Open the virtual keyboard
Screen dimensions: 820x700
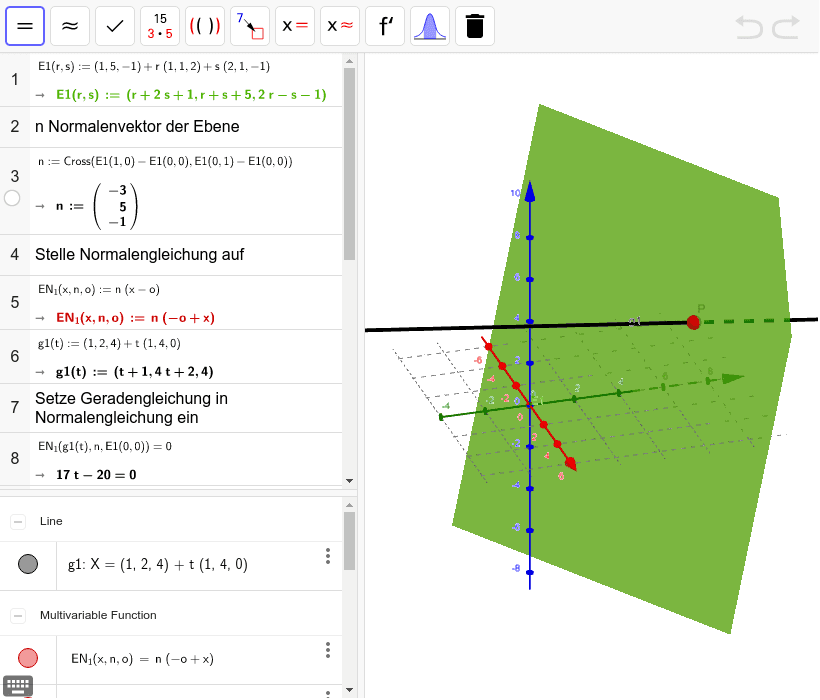(x=18, y=686)
